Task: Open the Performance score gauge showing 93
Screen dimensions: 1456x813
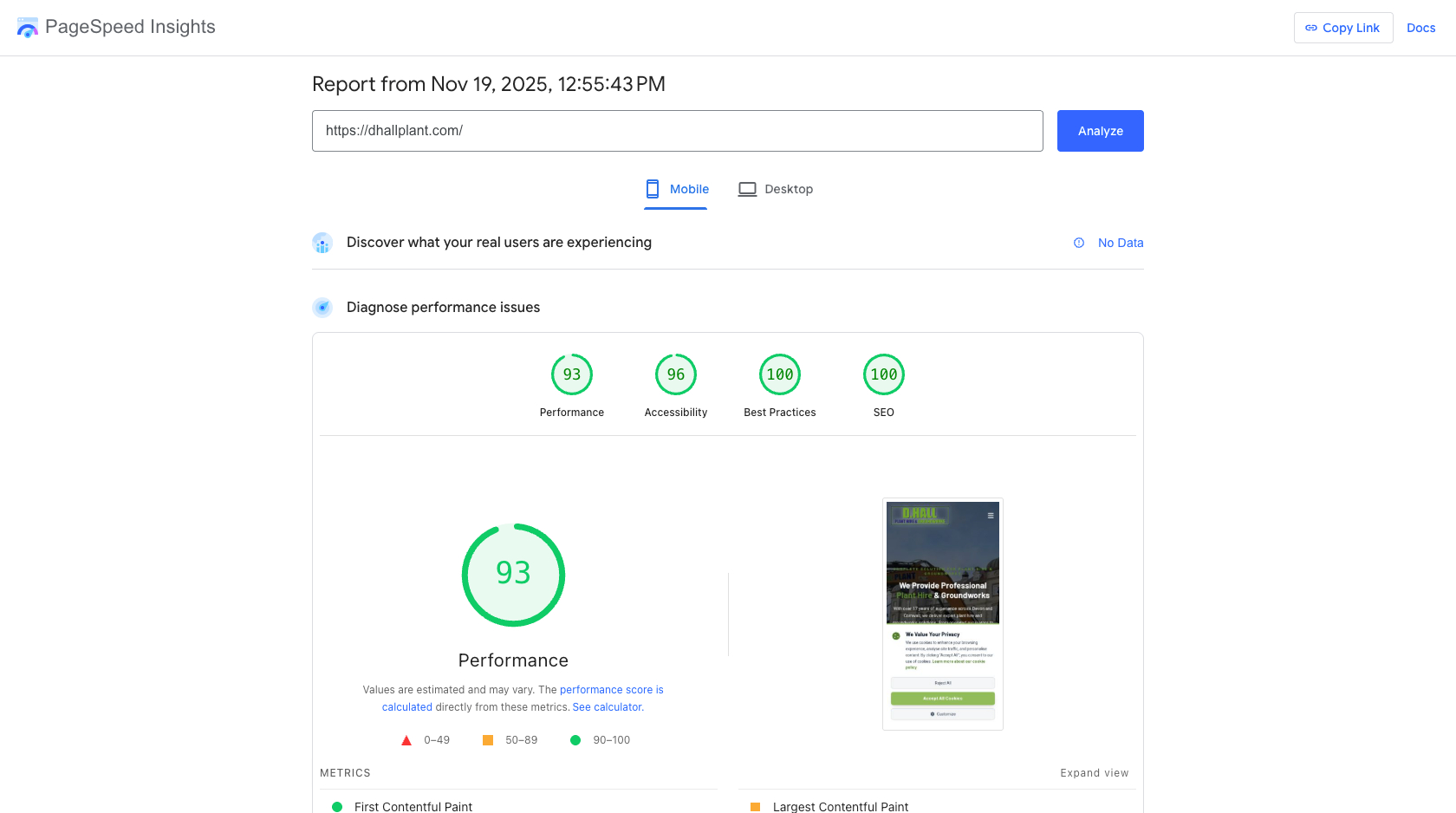Action: 572,374
